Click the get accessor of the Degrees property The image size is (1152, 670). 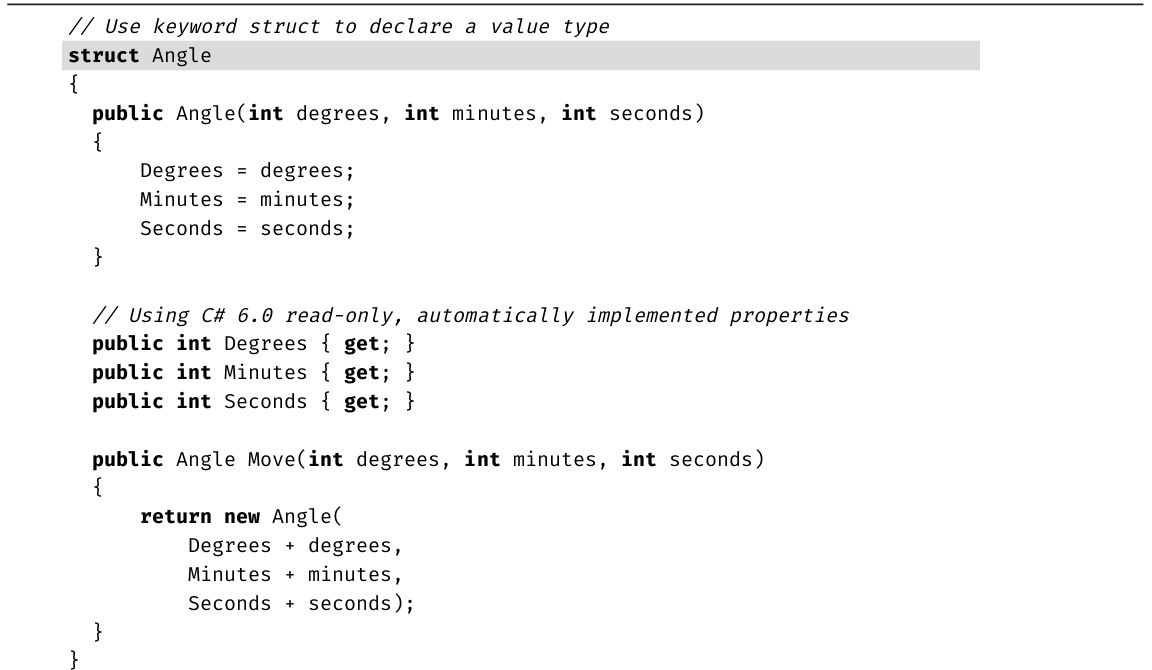pos(361,344)
